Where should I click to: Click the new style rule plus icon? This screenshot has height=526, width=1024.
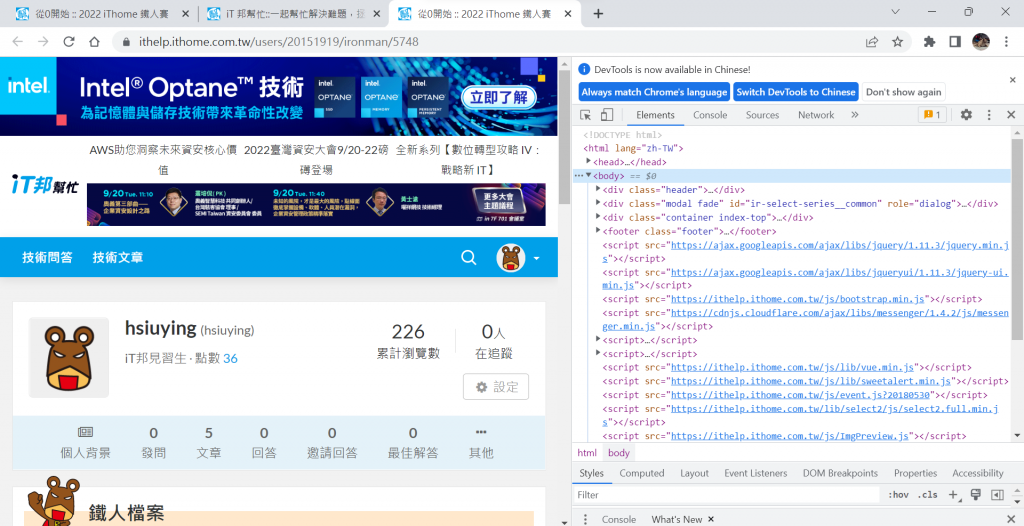pos(954,495)
